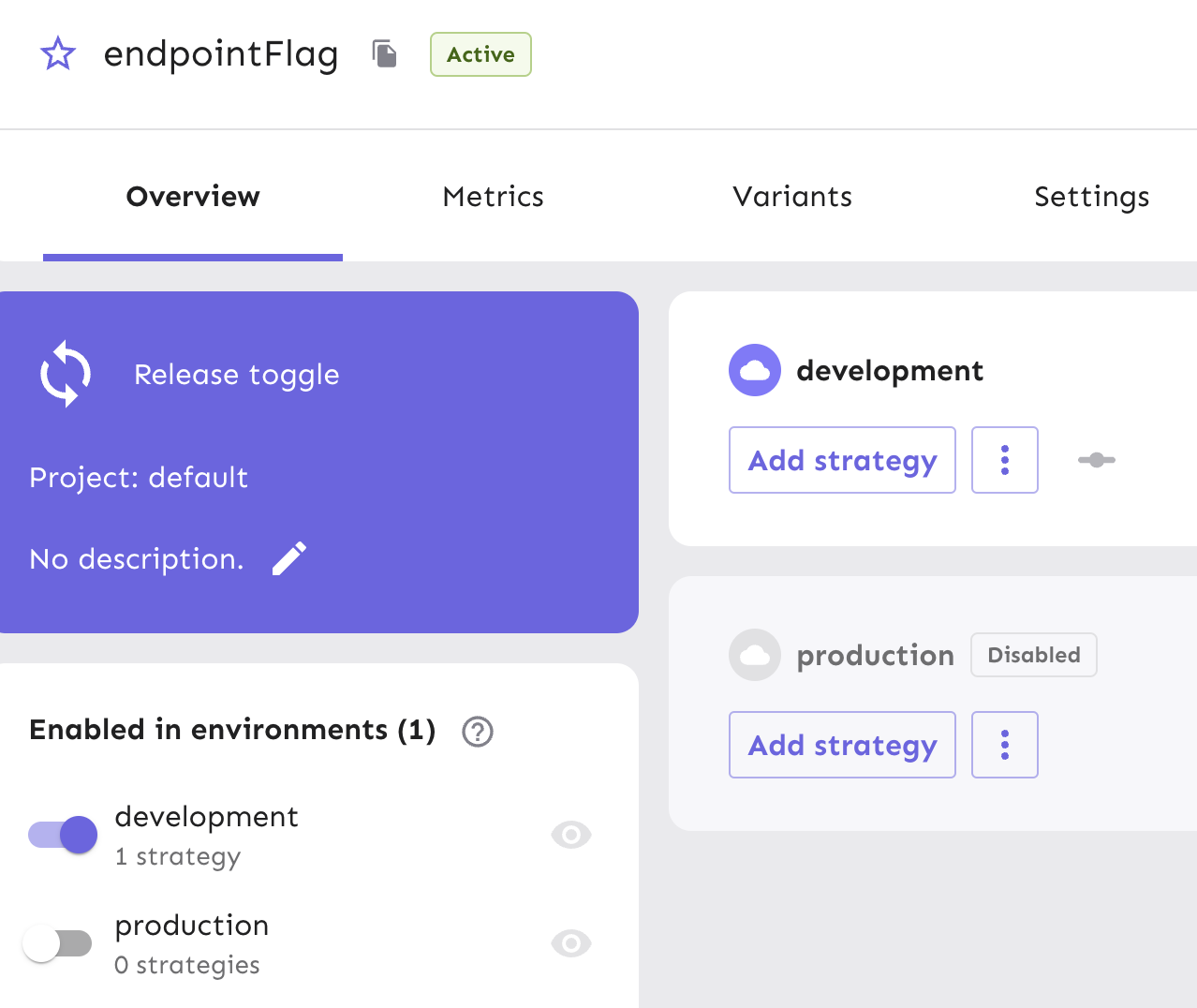The width and height of the screenshot is (1197, 1008).
Task: Click the production environment cloud icon
Action: pyautogui.click(x=754, y=655)
